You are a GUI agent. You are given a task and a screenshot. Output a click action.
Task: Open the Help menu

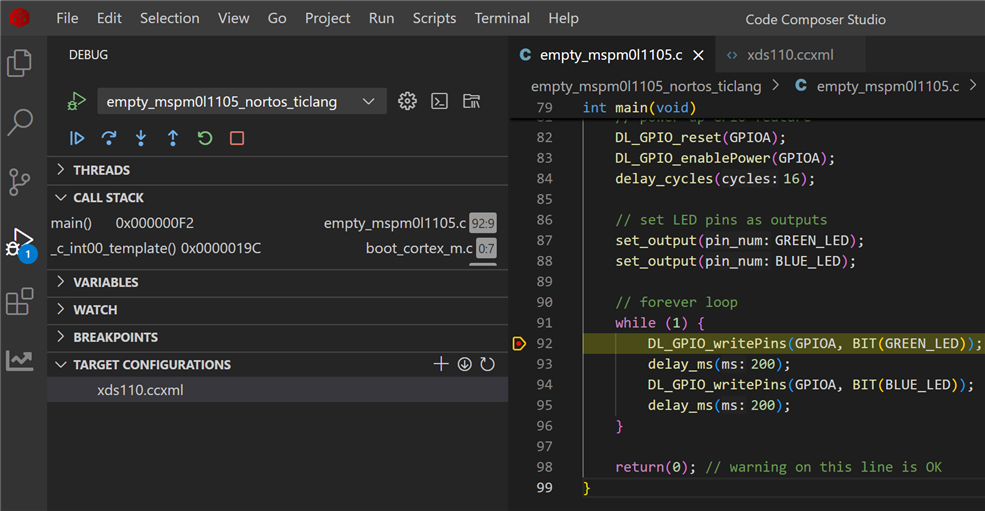pyautogui.click(x=563, y=18)
